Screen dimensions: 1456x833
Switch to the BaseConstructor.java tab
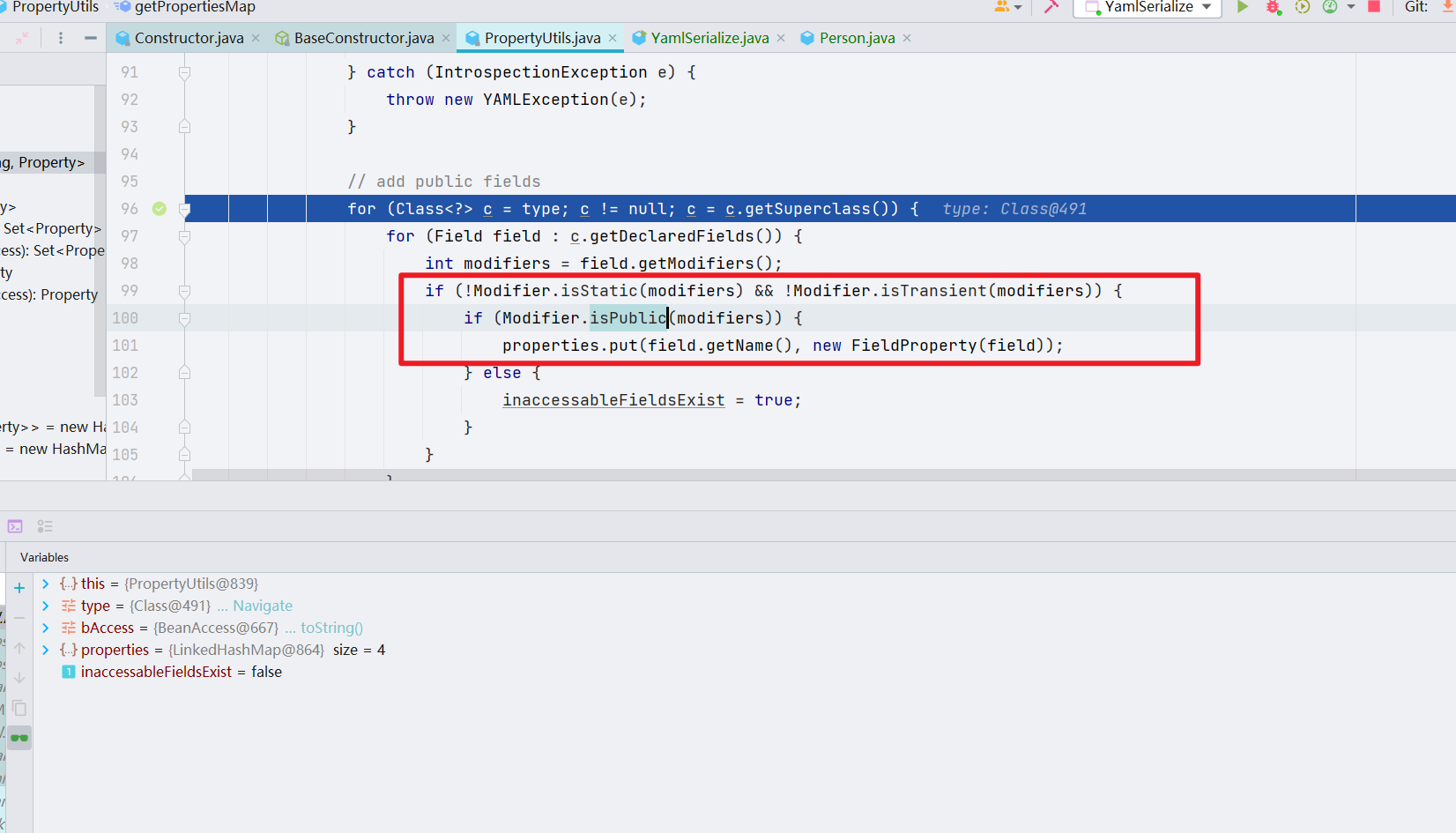363,38
